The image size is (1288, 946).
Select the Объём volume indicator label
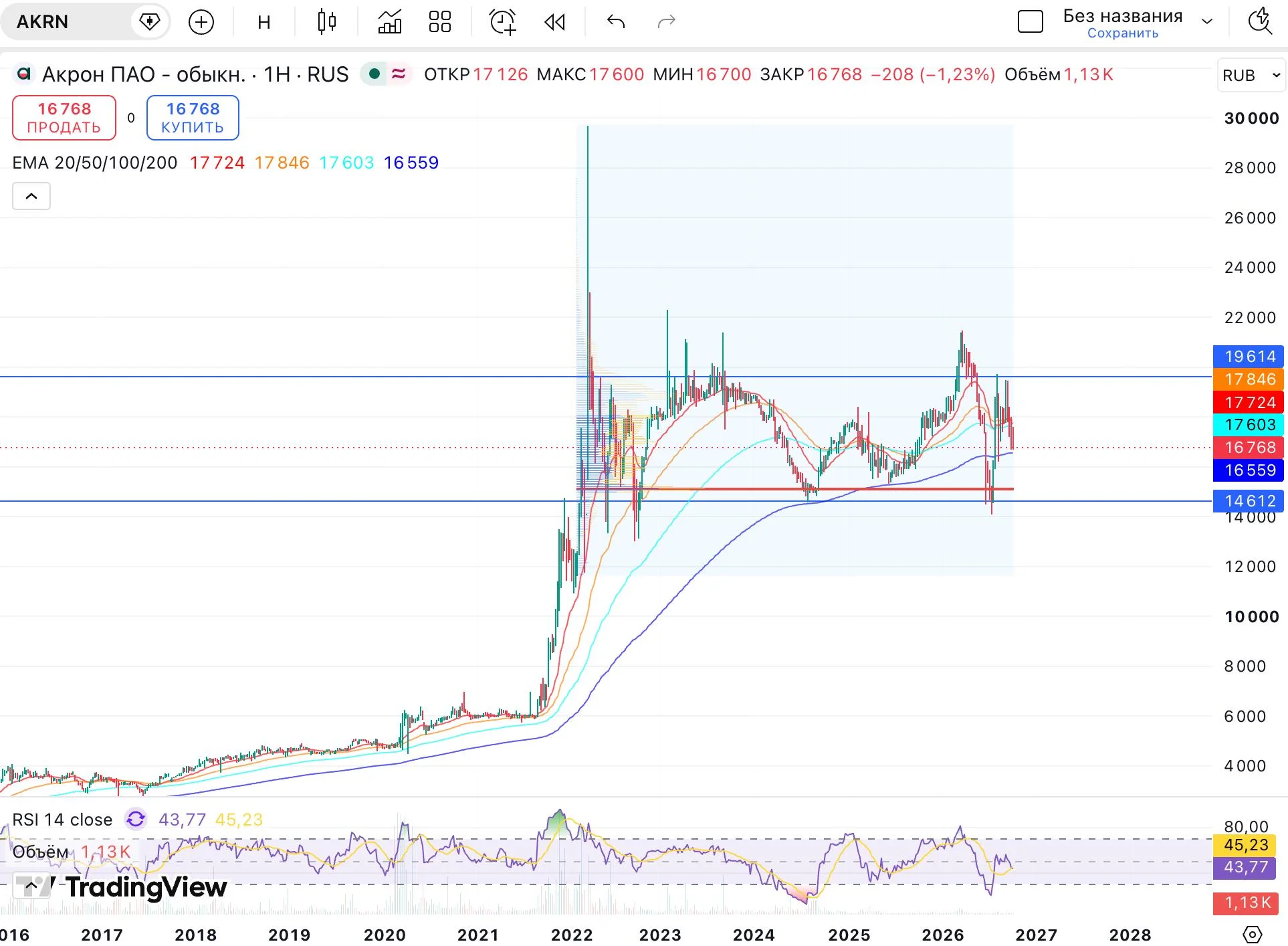tap(40, 852)
